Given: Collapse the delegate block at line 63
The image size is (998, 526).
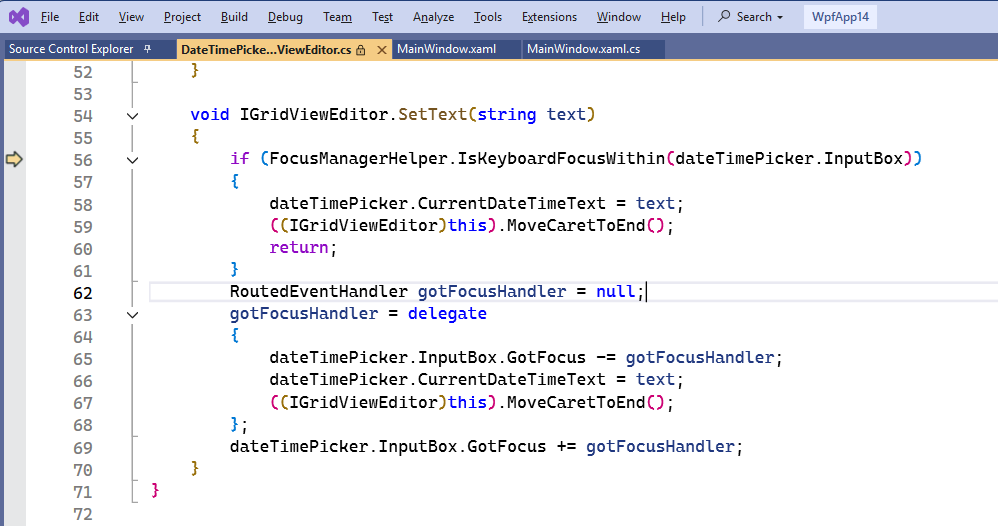Looking at the screenshot, I should (x=133, y=314).
